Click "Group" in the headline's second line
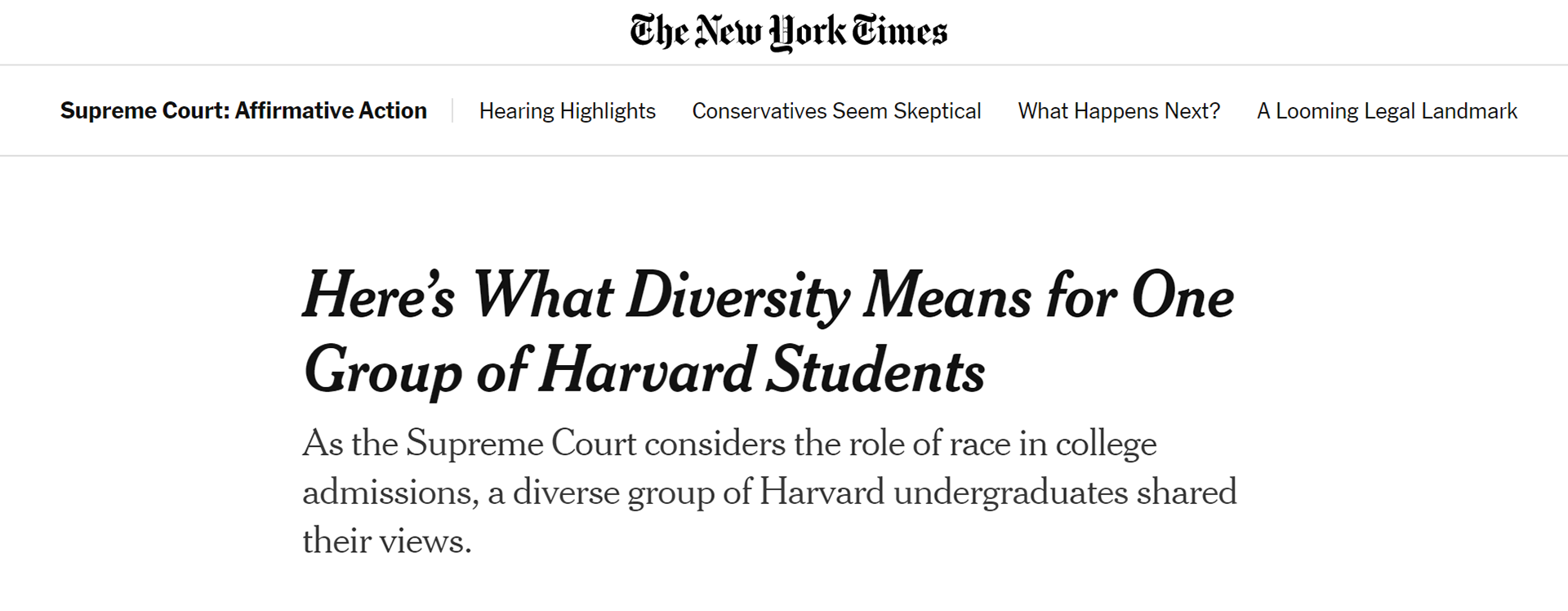This screenshot has width=1568, height=611. [x=382, y=371]
